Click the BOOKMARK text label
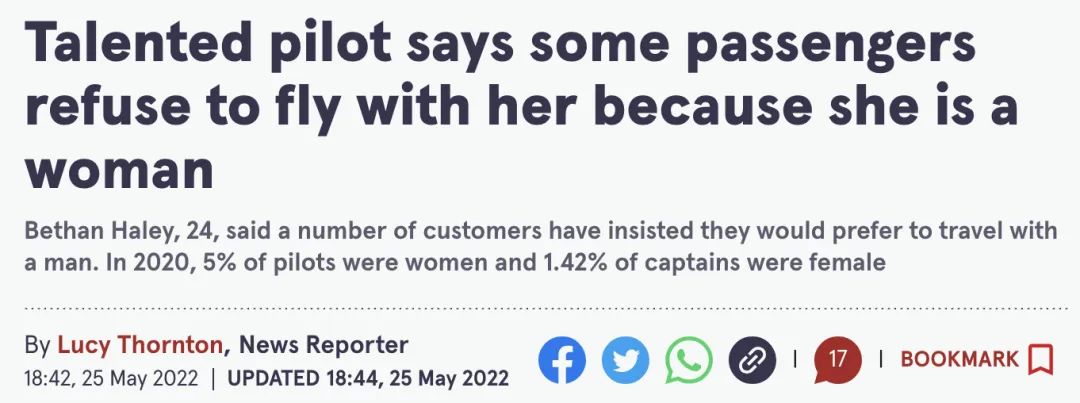The image size is (1080, 403). point(959,359)
